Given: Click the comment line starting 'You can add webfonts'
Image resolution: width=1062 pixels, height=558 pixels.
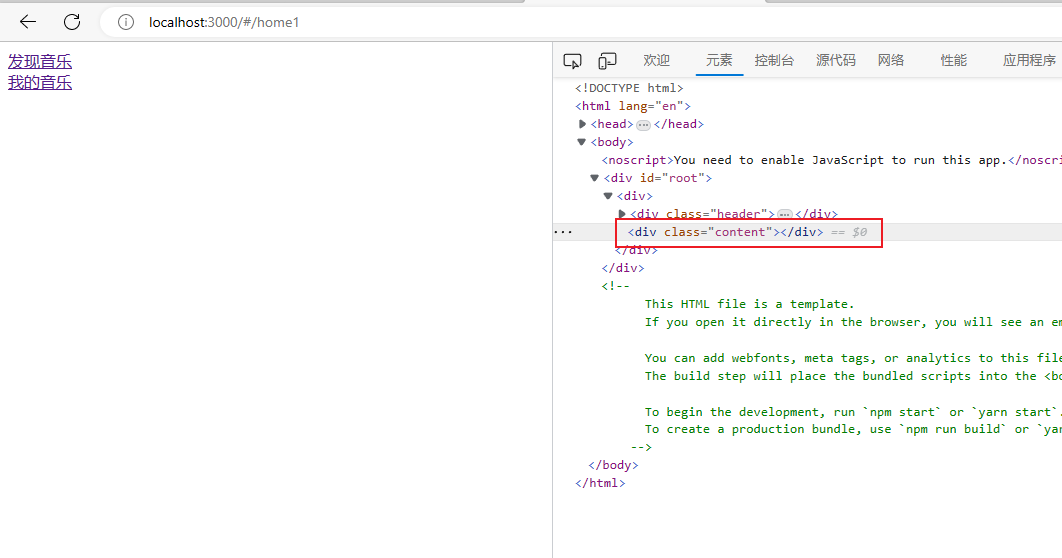Looking at the screenshot, I should tap(853, 358).
